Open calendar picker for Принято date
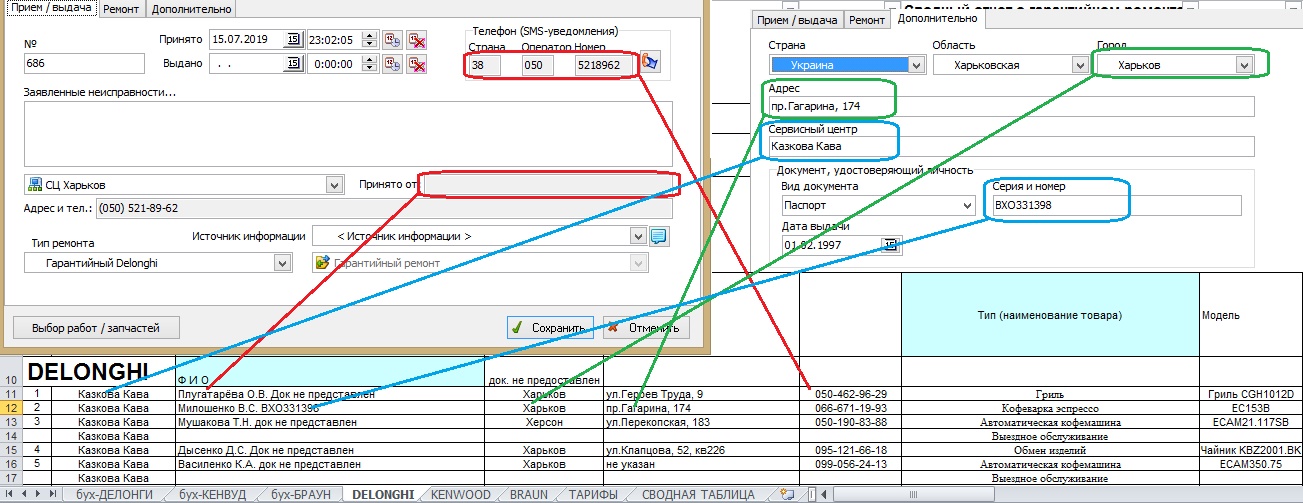The width and height of the screenshot is (1303, 503). (x=293, y=40)
